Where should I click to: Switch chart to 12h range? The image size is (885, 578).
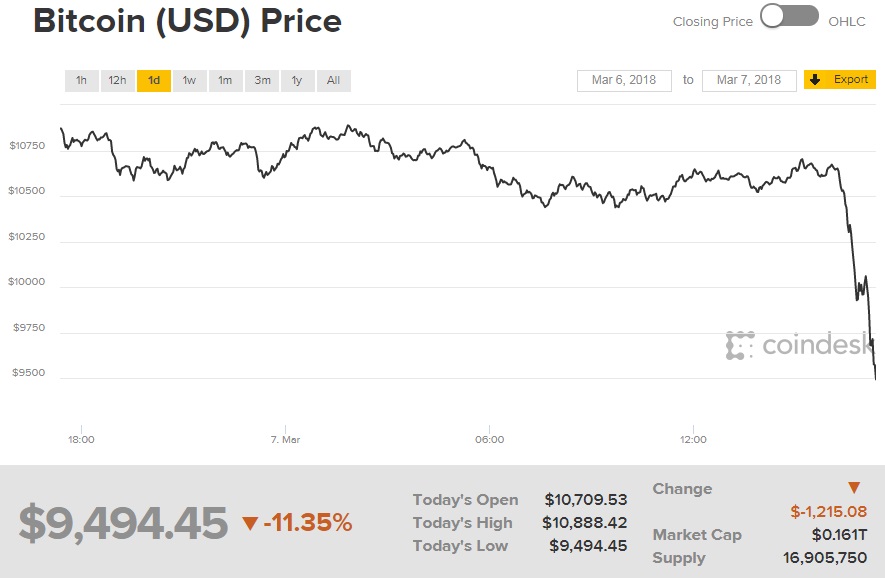118,80
